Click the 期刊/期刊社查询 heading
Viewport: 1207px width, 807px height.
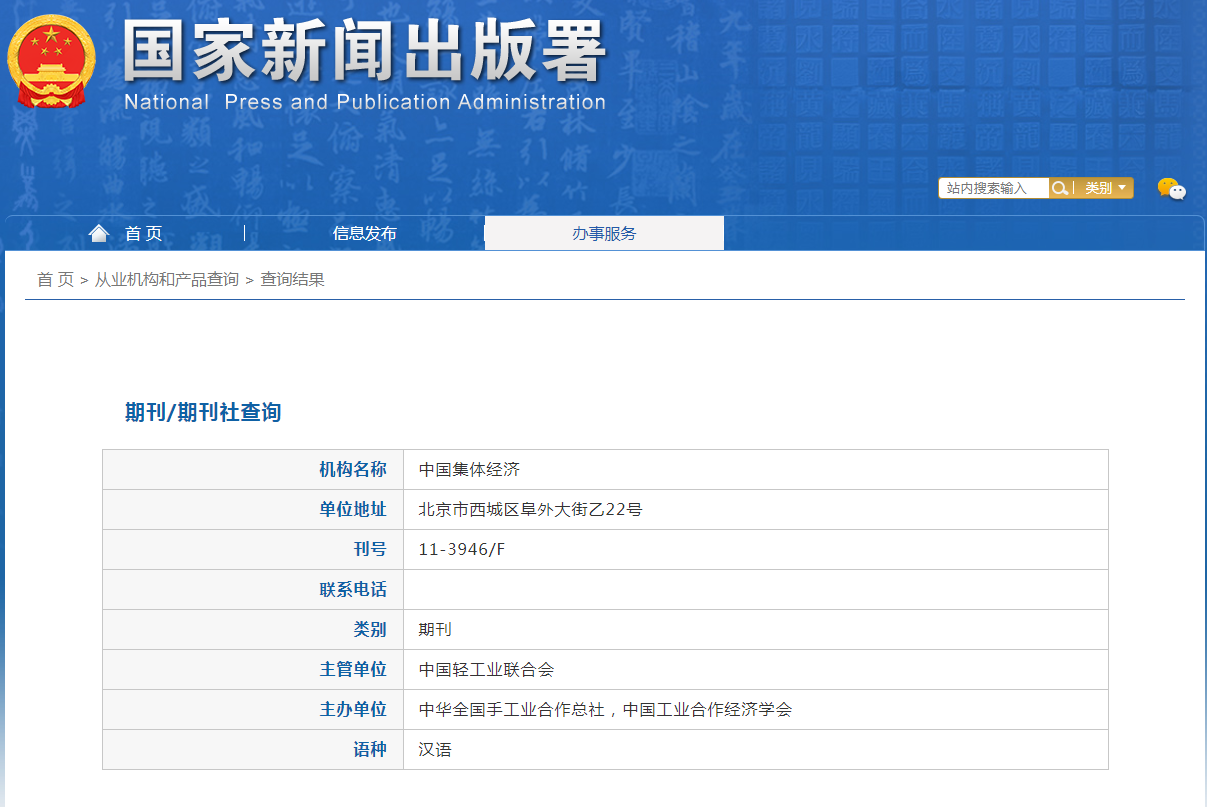pos(203,412)
